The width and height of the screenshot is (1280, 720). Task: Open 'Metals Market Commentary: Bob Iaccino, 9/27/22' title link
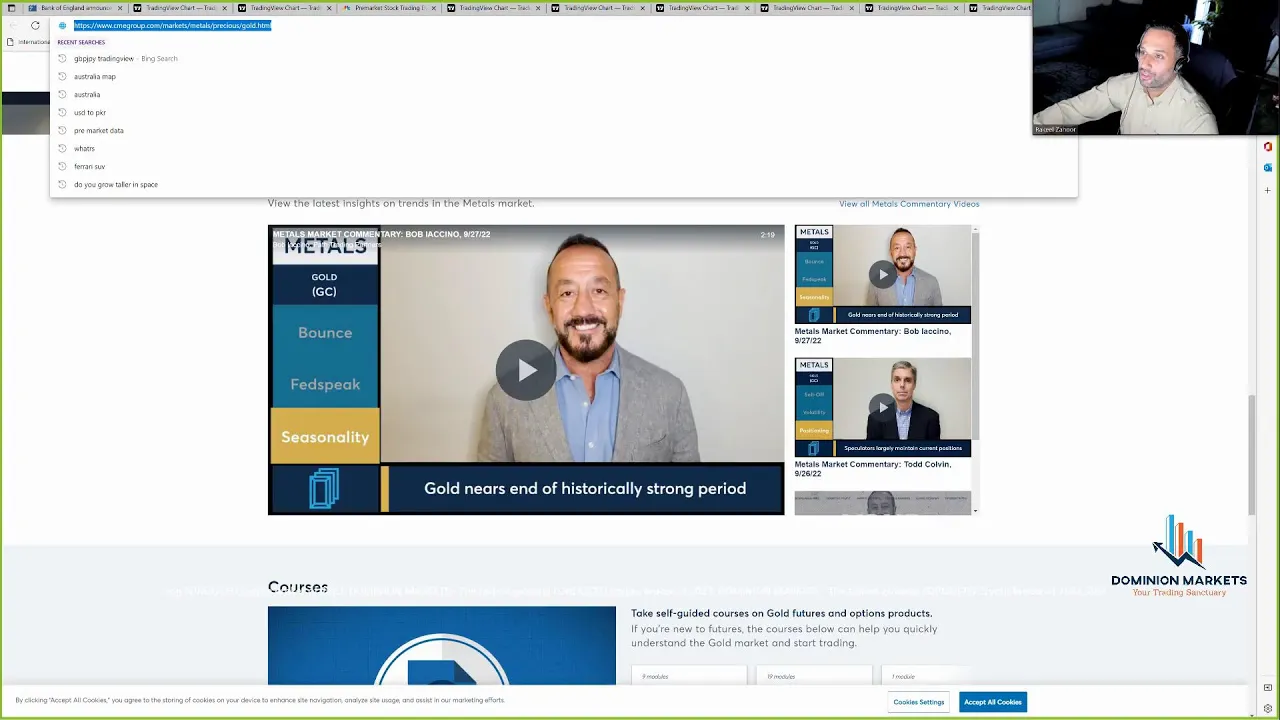(x=872, y=336)
